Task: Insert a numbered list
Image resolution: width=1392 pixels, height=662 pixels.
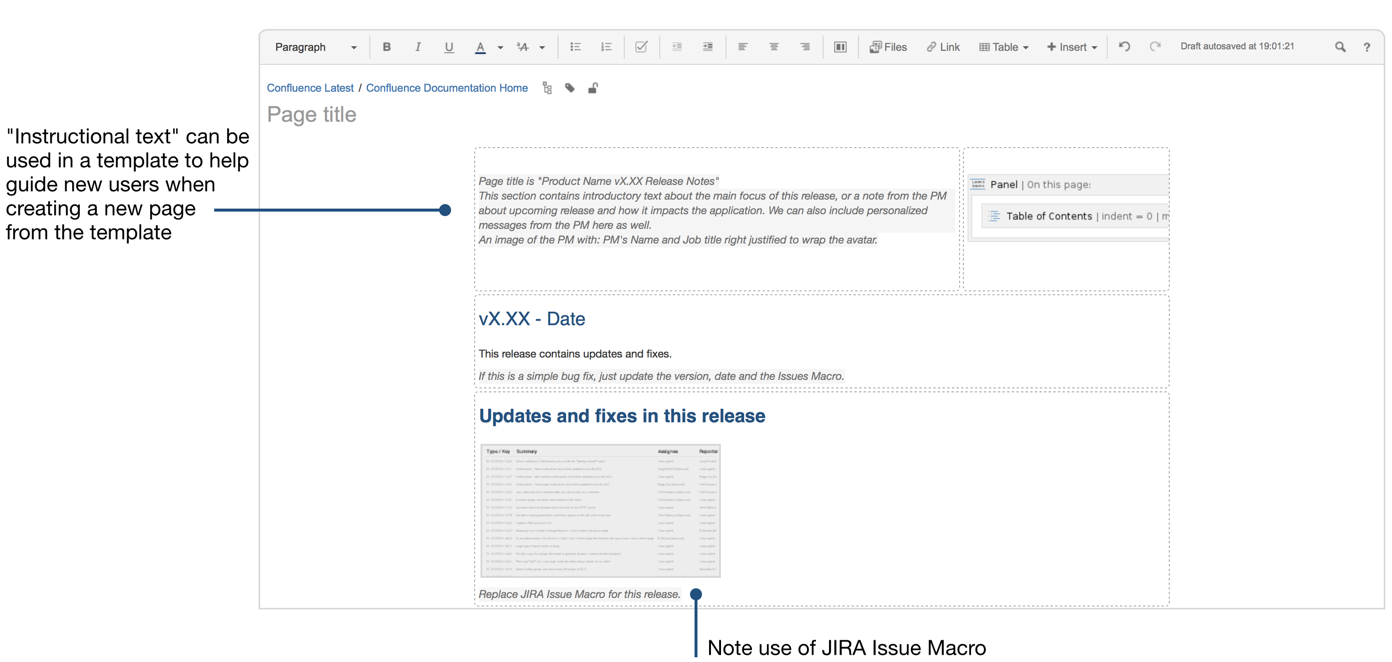Action: [606, 47]
